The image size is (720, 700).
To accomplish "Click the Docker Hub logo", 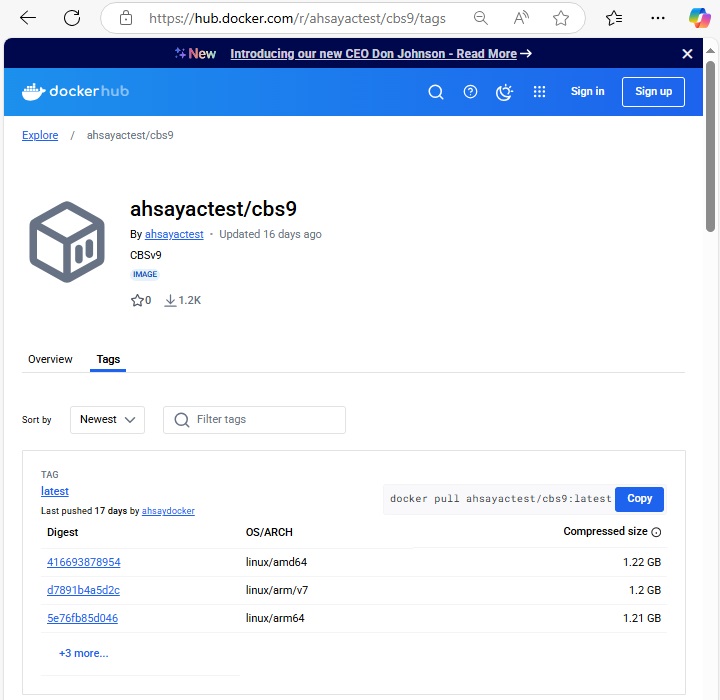I will tap(75, 91).
